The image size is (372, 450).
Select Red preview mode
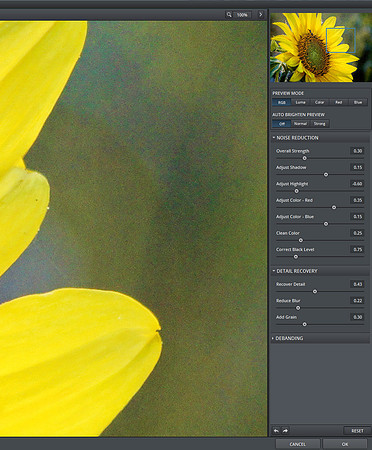(339, 102)
